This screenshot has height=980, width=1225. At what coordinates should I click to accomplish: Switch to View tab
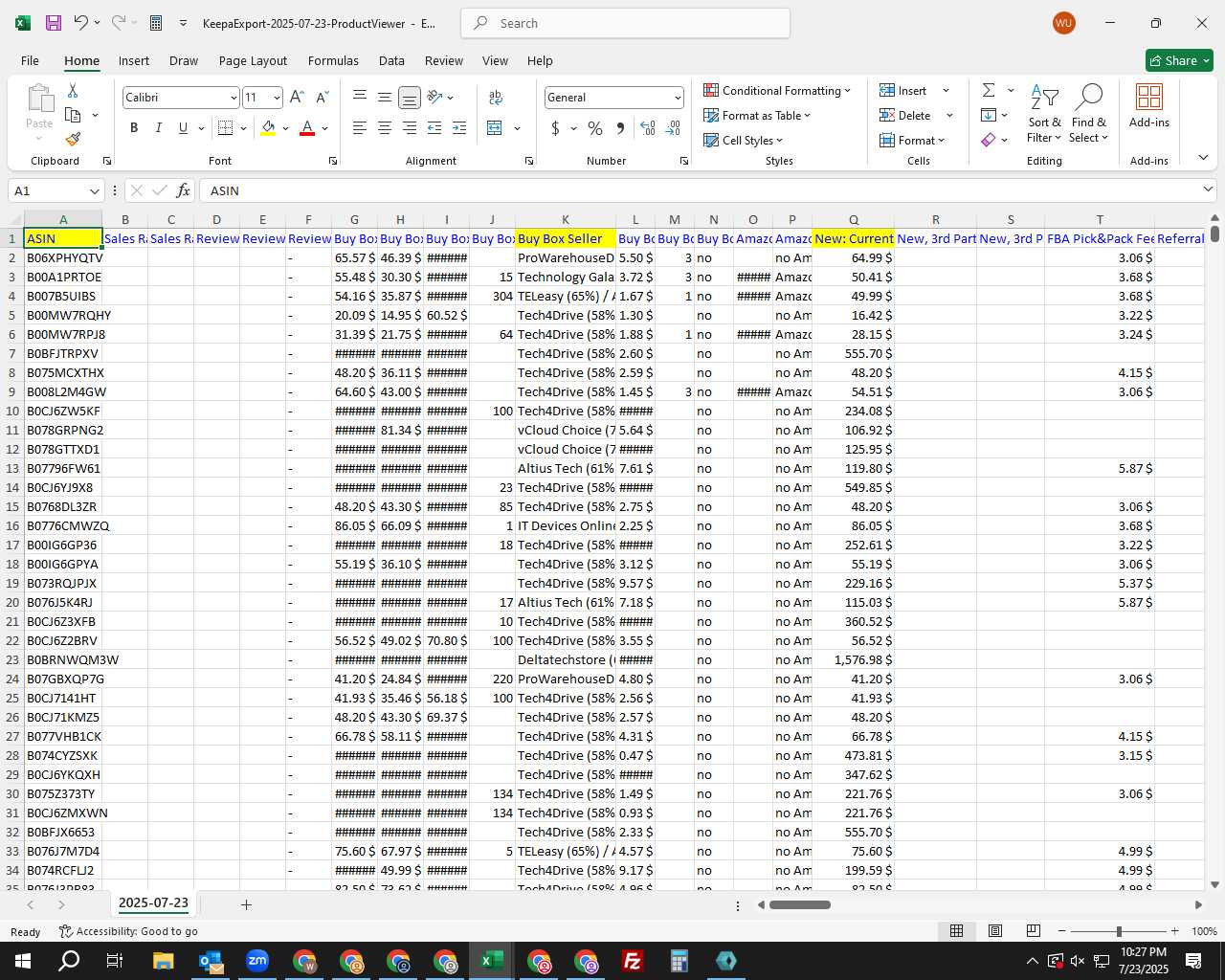point(495,60)
